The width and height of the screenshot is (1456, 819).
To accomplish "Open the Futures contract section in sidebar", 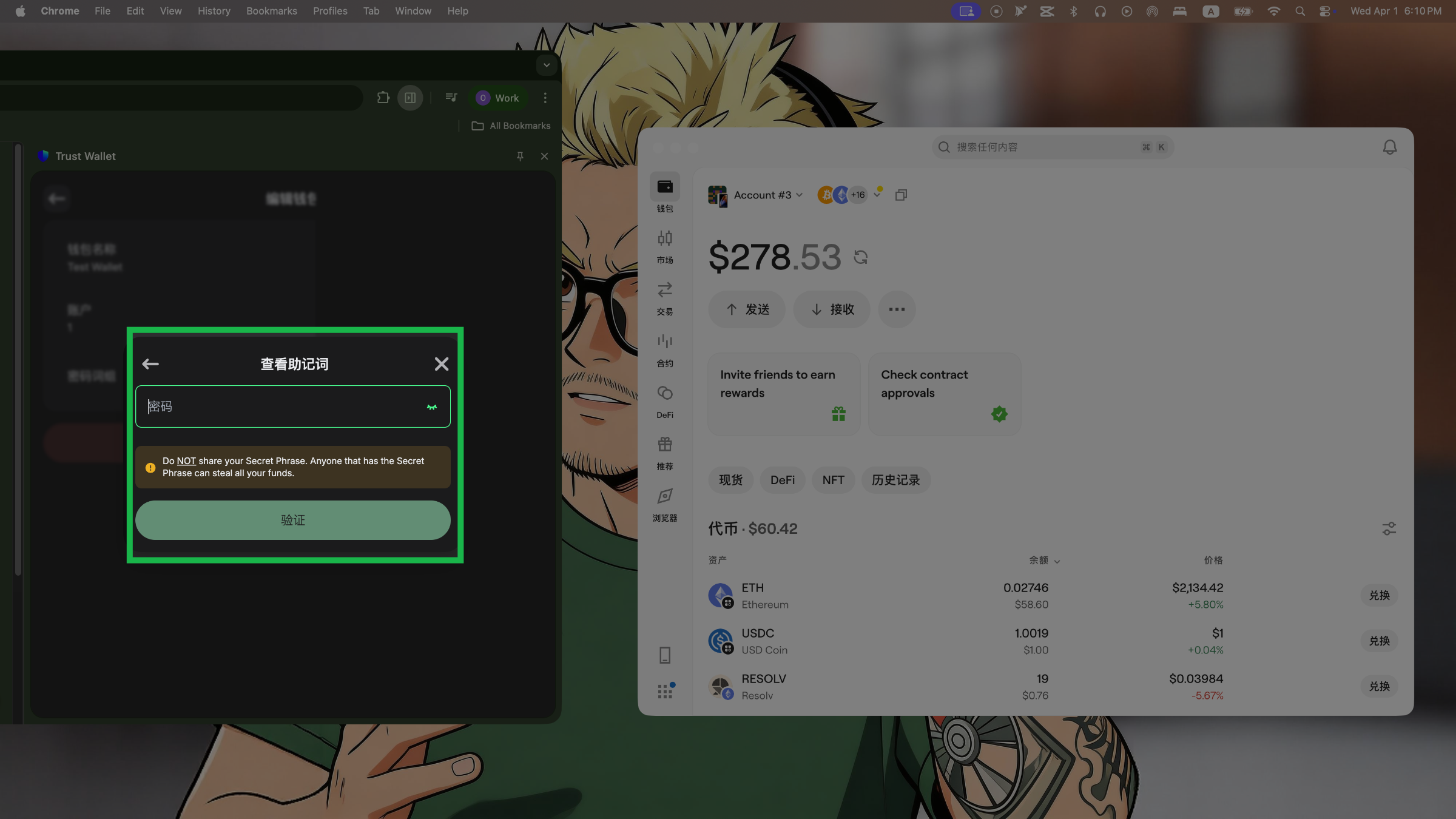I will click(665, 349).
